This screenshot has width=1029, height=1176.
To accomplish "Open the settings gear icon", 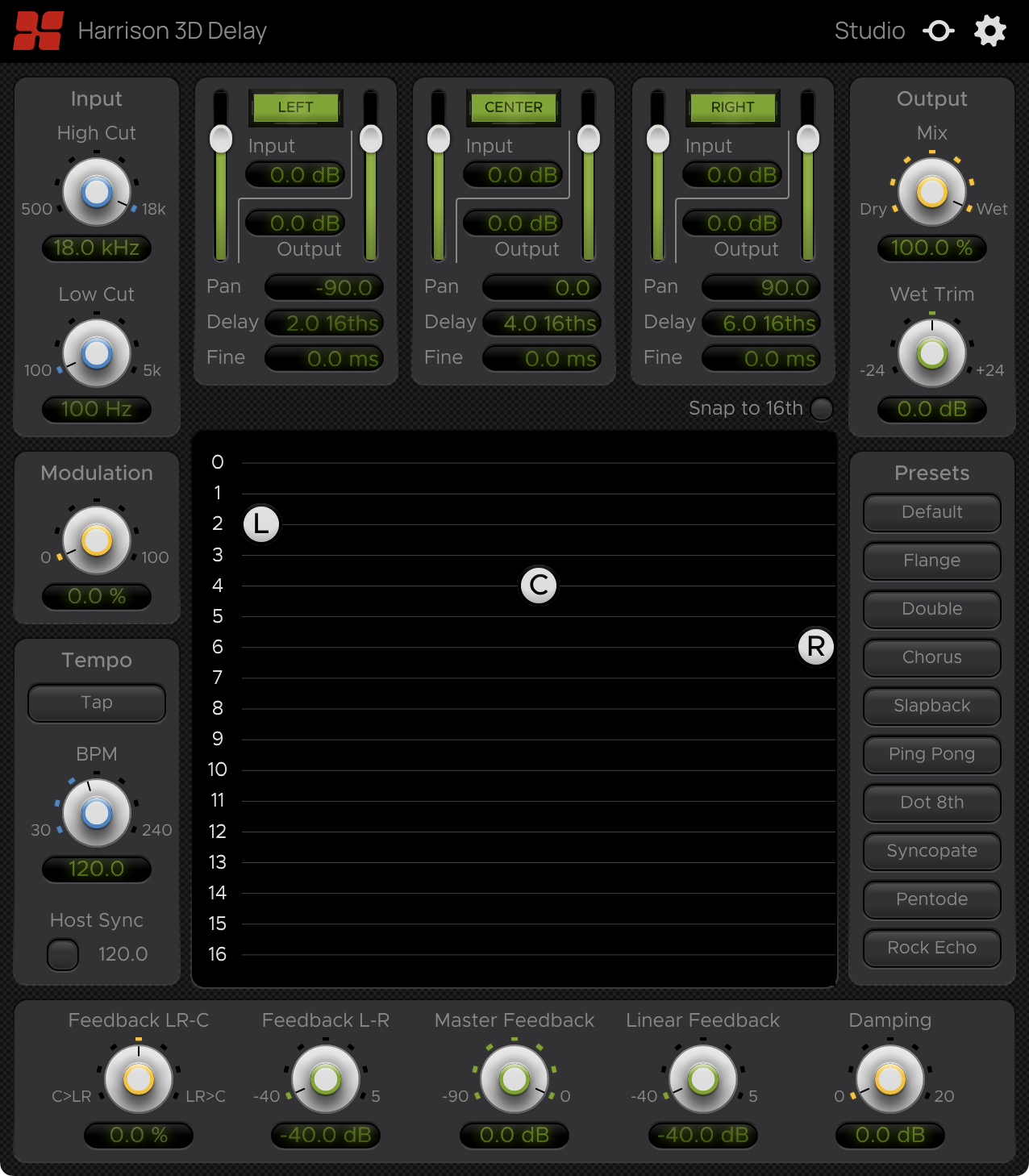I will (989, 31).
